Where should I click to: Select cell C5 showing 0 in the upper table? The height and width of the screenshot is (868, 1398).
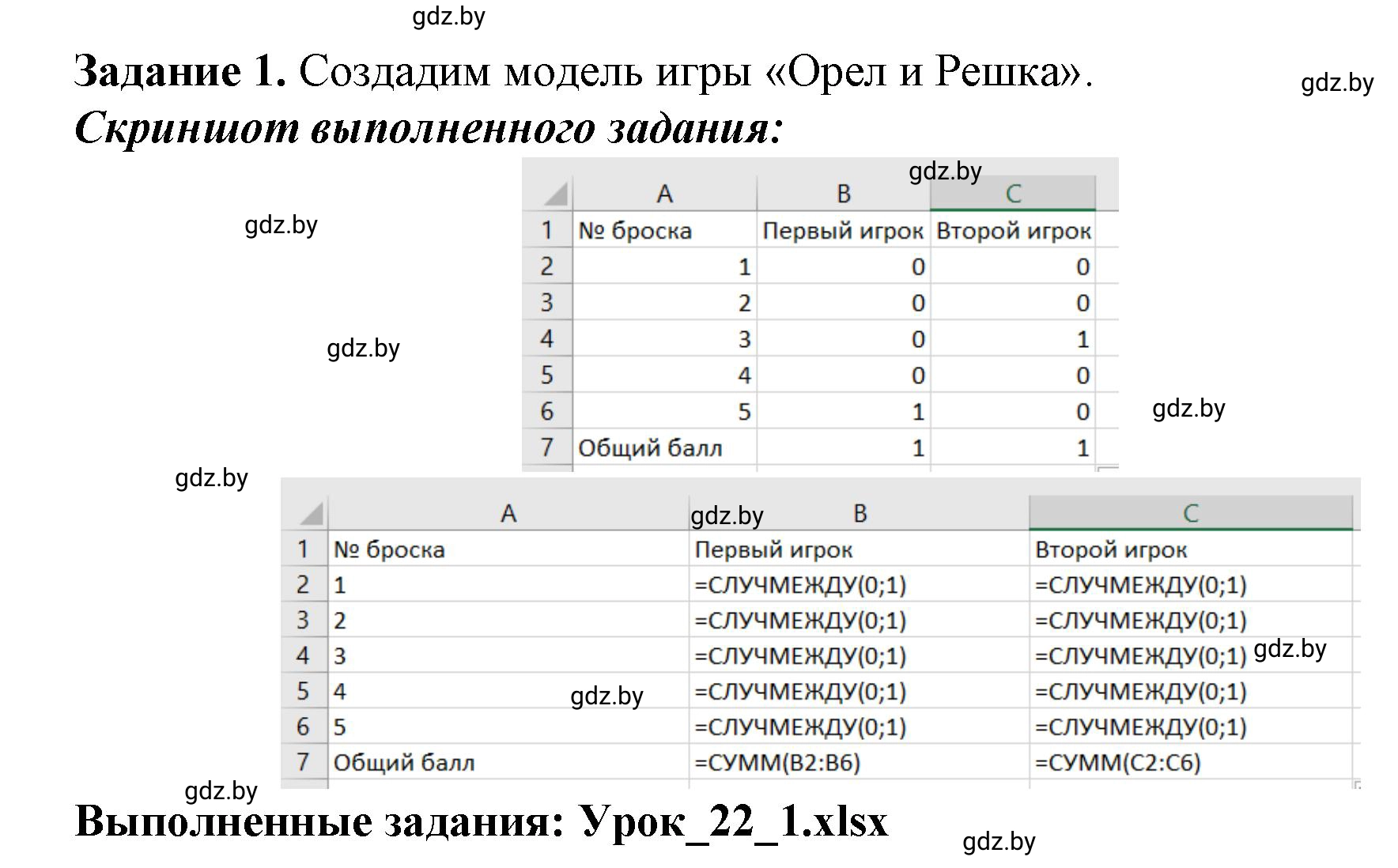pyautogui.click(x=1013, y=375)
